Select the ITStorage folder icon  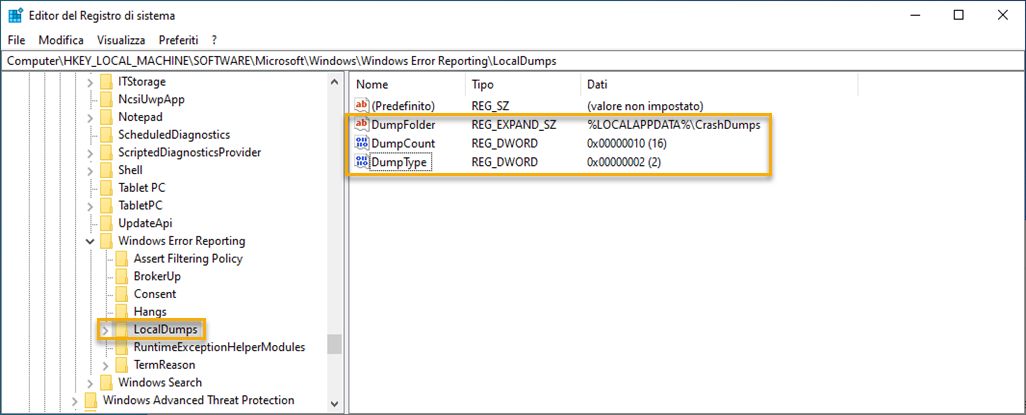point(106,82)
